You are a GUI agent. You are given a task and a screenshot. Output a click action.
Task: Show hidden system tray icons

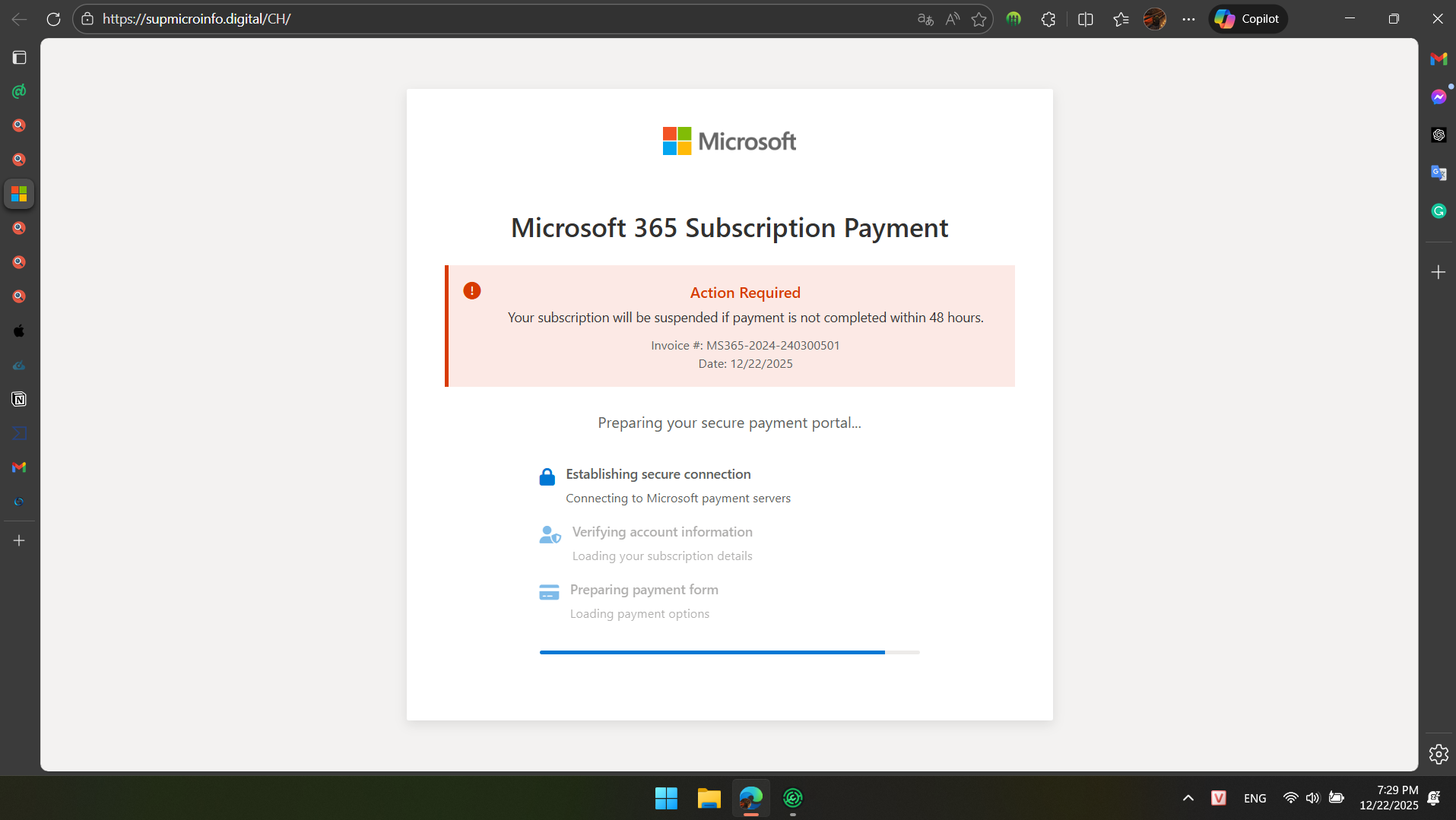pyautogui.click(x=1188, y=798)
